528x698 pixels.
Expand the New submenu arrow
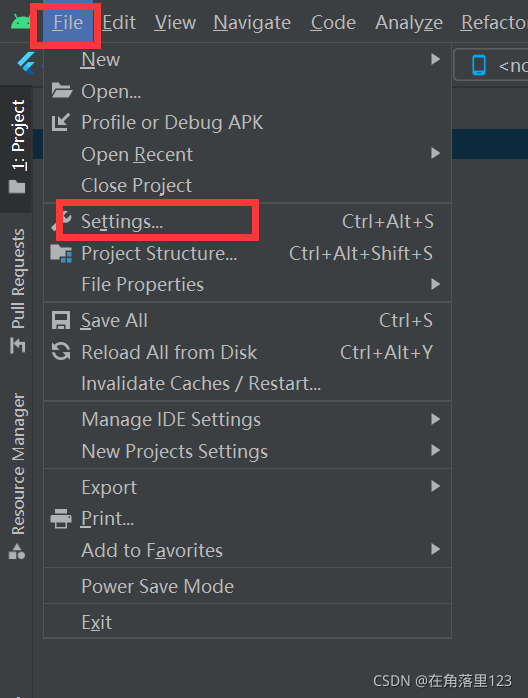pyautogui.click(x=435, y=59)
